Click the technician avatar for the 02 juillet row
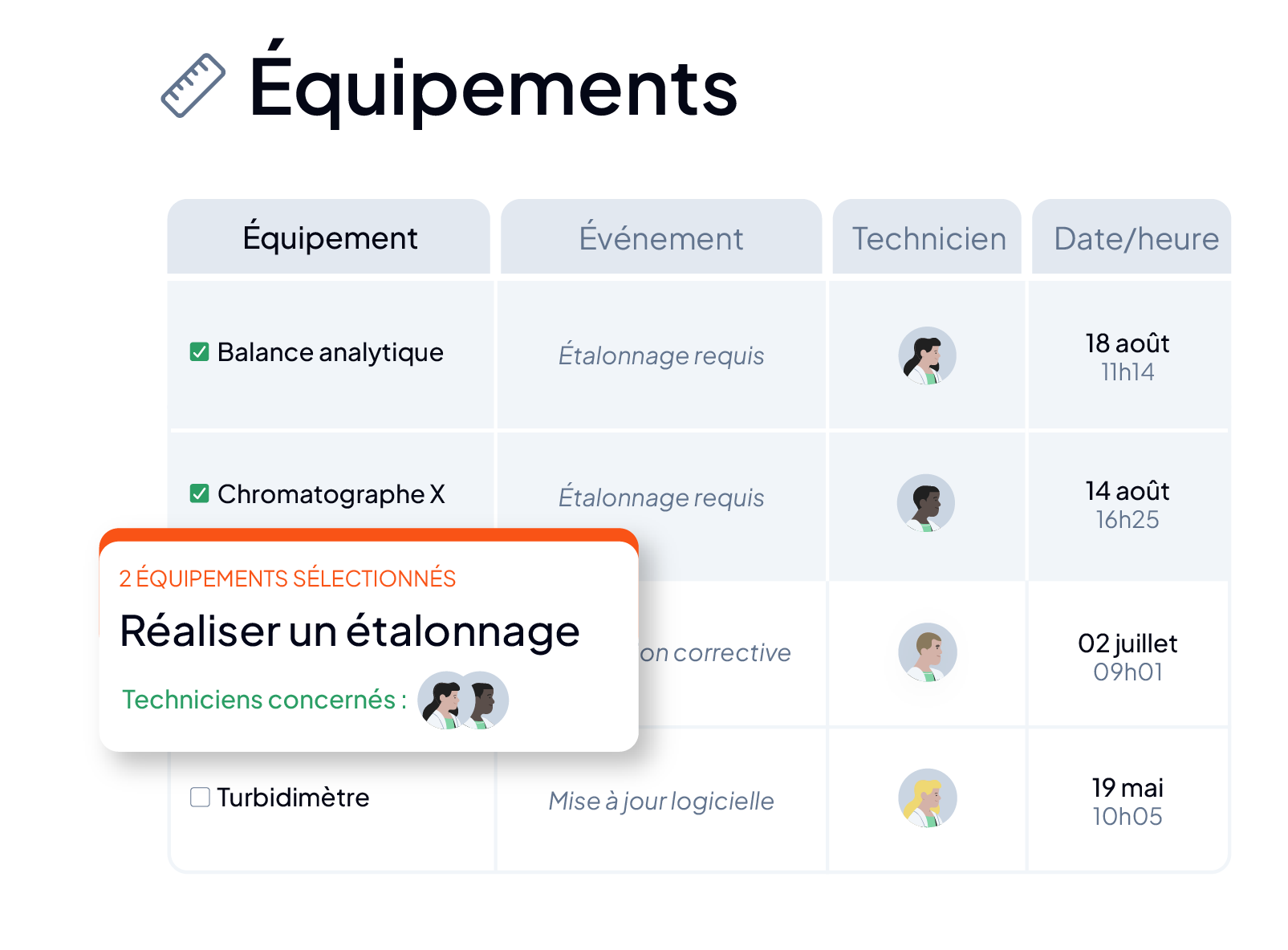1288x950 pixels. [927, 652]
